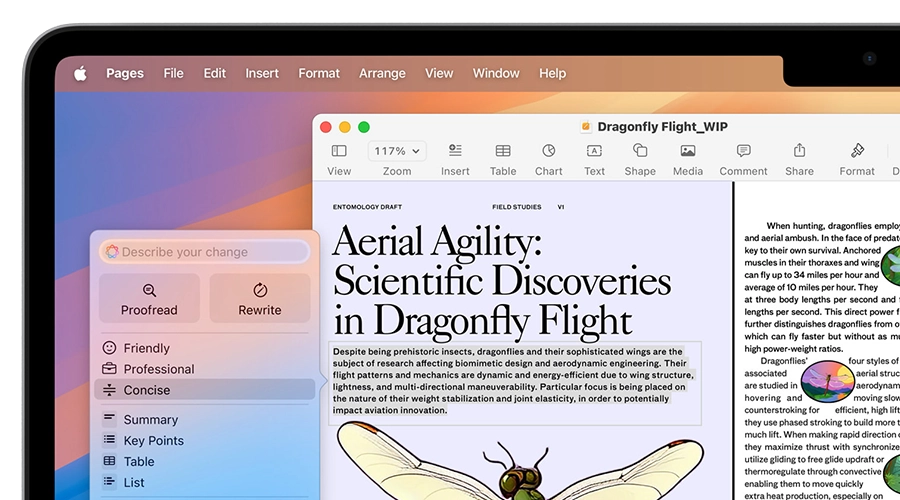This screenshot has height=500, width=900.
Task: Click the Shape toolbar icon
Action: coord(640,150)
